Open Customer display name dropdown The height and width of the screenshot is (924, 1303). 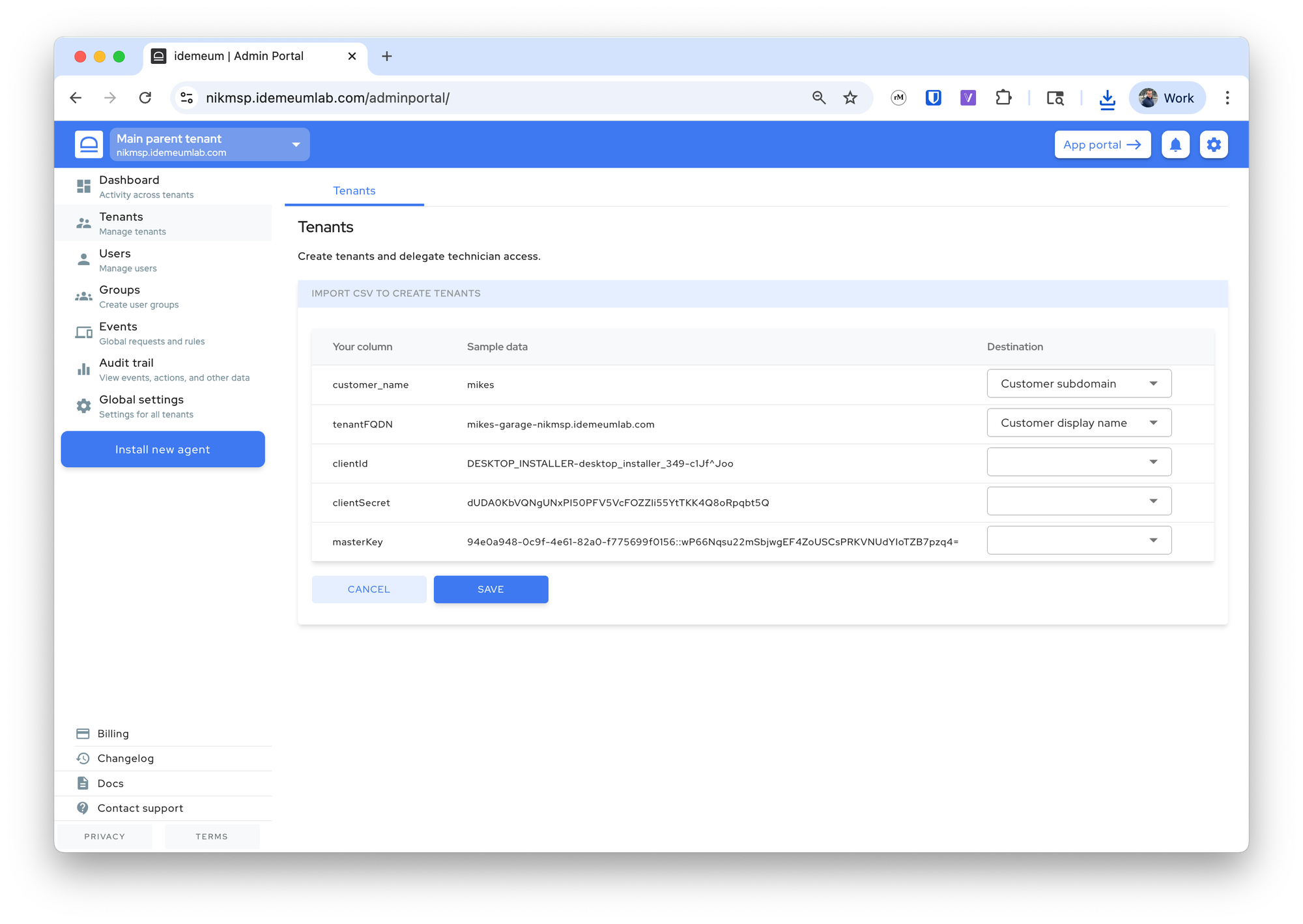click(1079, 423)
